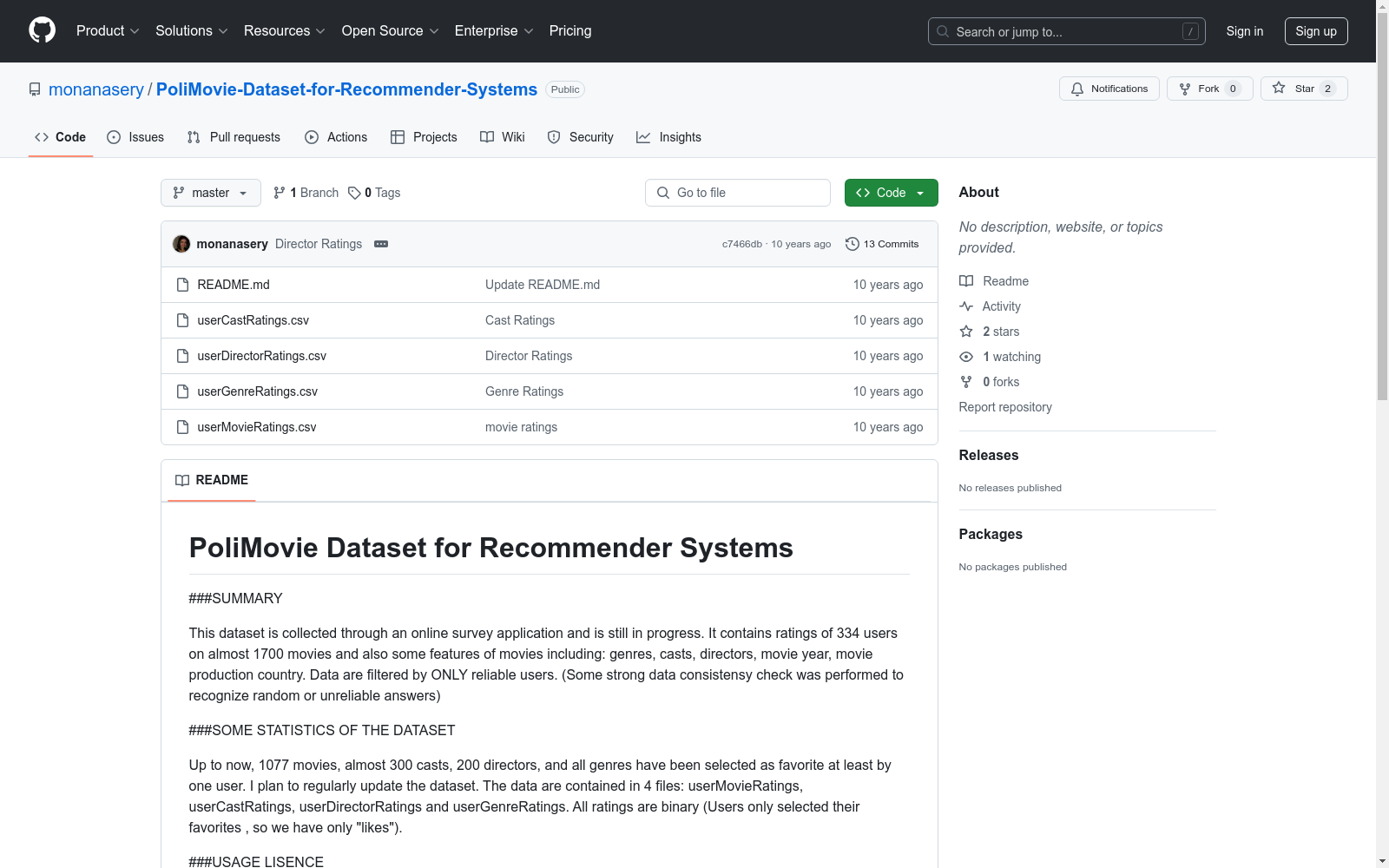1389x868 pixels.
Task: Switch to the Pull requests tab
Action: [x=234, y=137]
